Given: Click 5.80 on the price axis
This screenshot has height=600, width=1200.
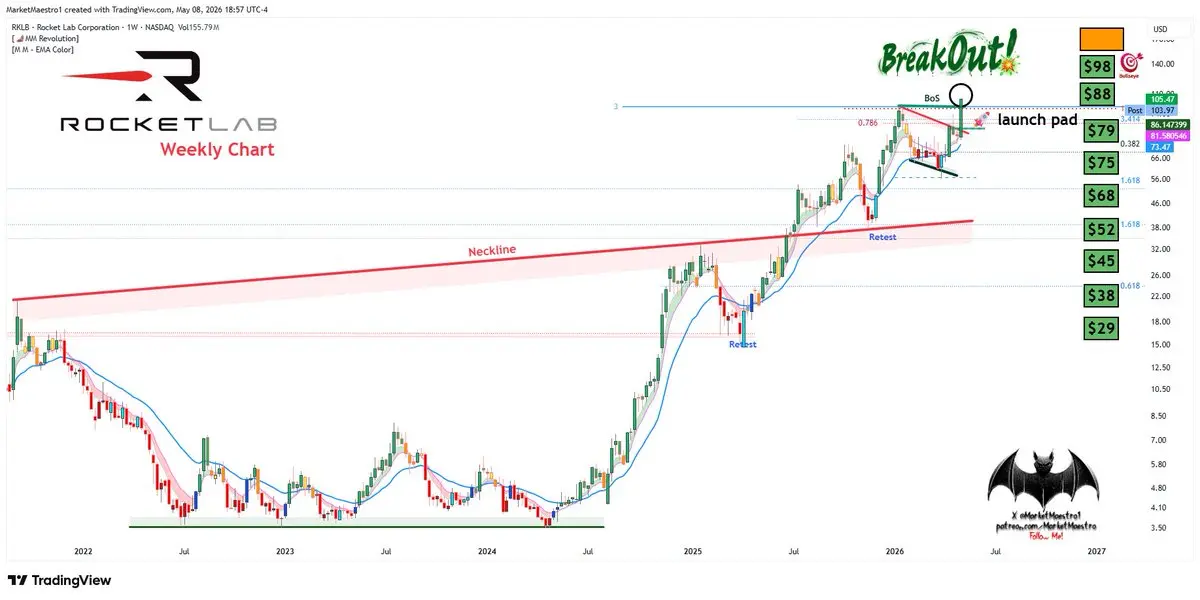Looking at the screenshot, I should (1158, 464).
